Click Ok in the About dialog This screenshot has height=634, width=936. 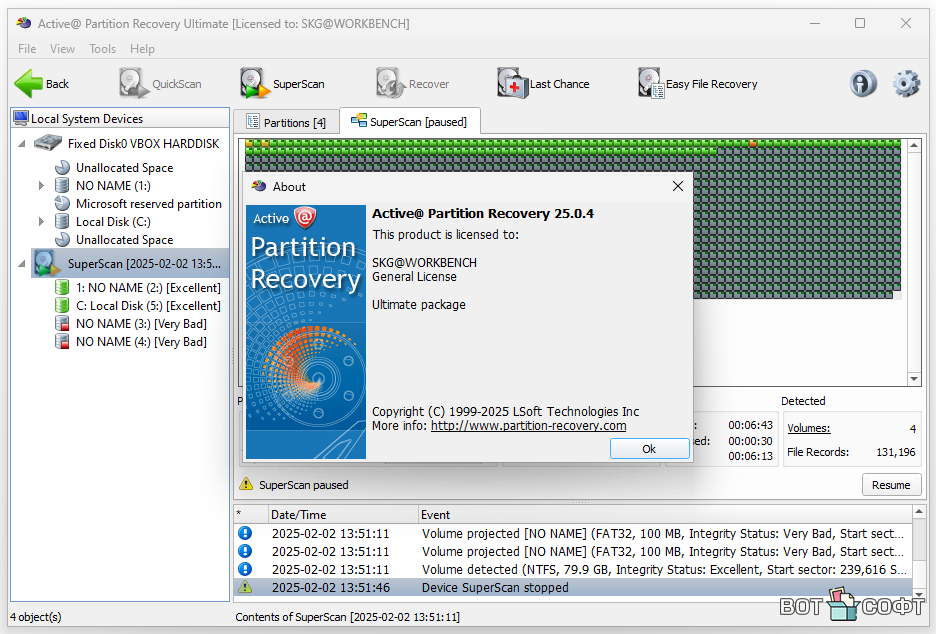point(649,449)
